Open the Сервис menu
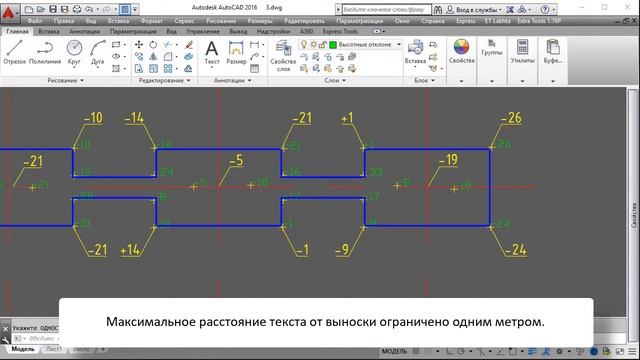This screenshot has height=360, width=640. [x=184, y=21]
